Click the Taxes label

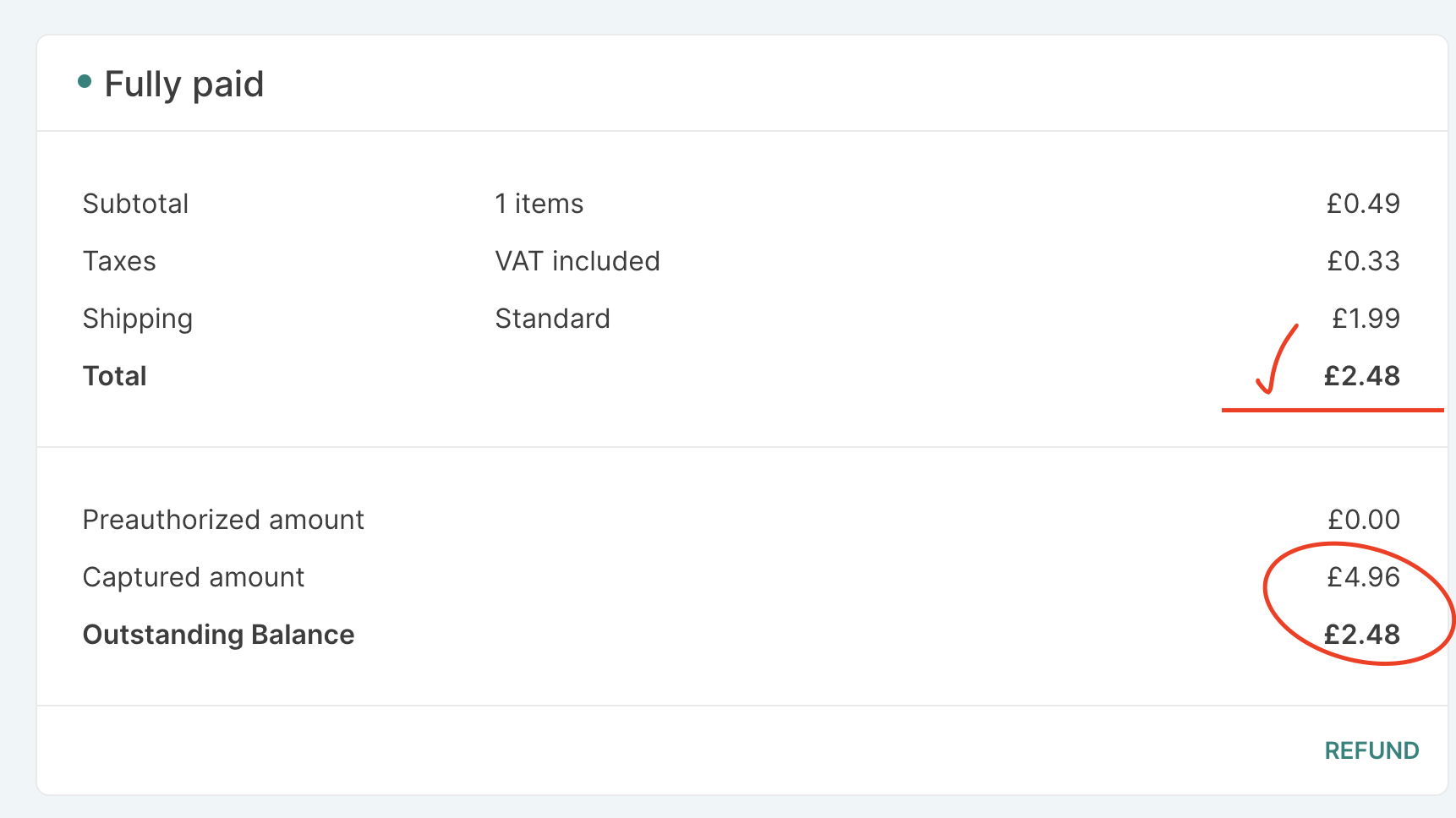tap(119, 261)
